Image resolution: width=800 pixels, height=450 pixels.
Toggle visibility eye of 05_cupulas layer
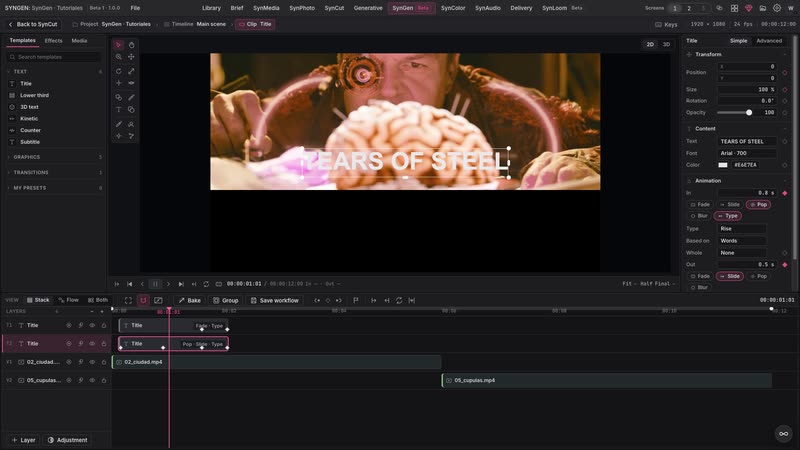point(92,380)
